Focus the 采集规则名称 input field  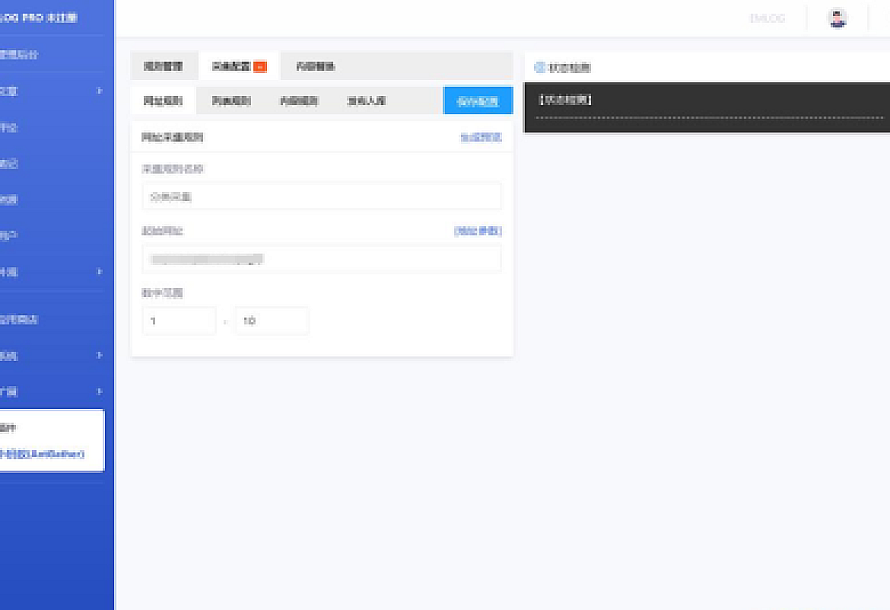pyautogui.click(x=321, y=196)
